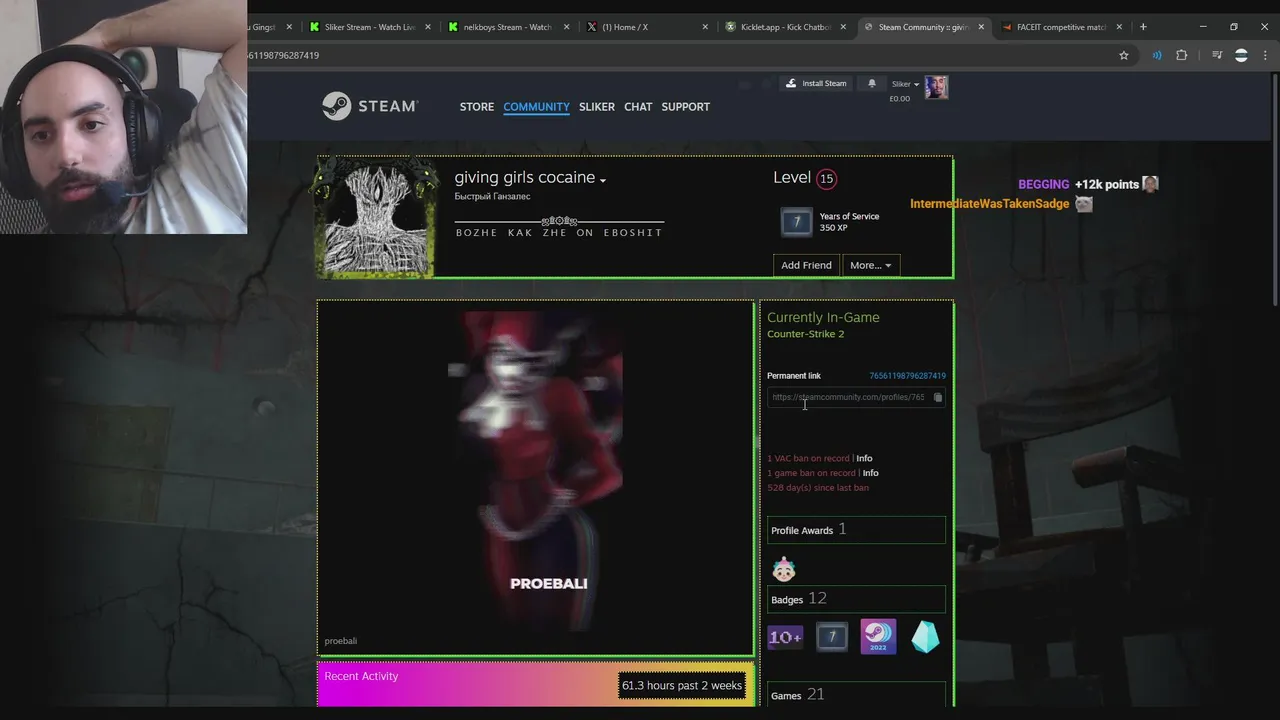Open the browser media control icon

point(1217,55)
